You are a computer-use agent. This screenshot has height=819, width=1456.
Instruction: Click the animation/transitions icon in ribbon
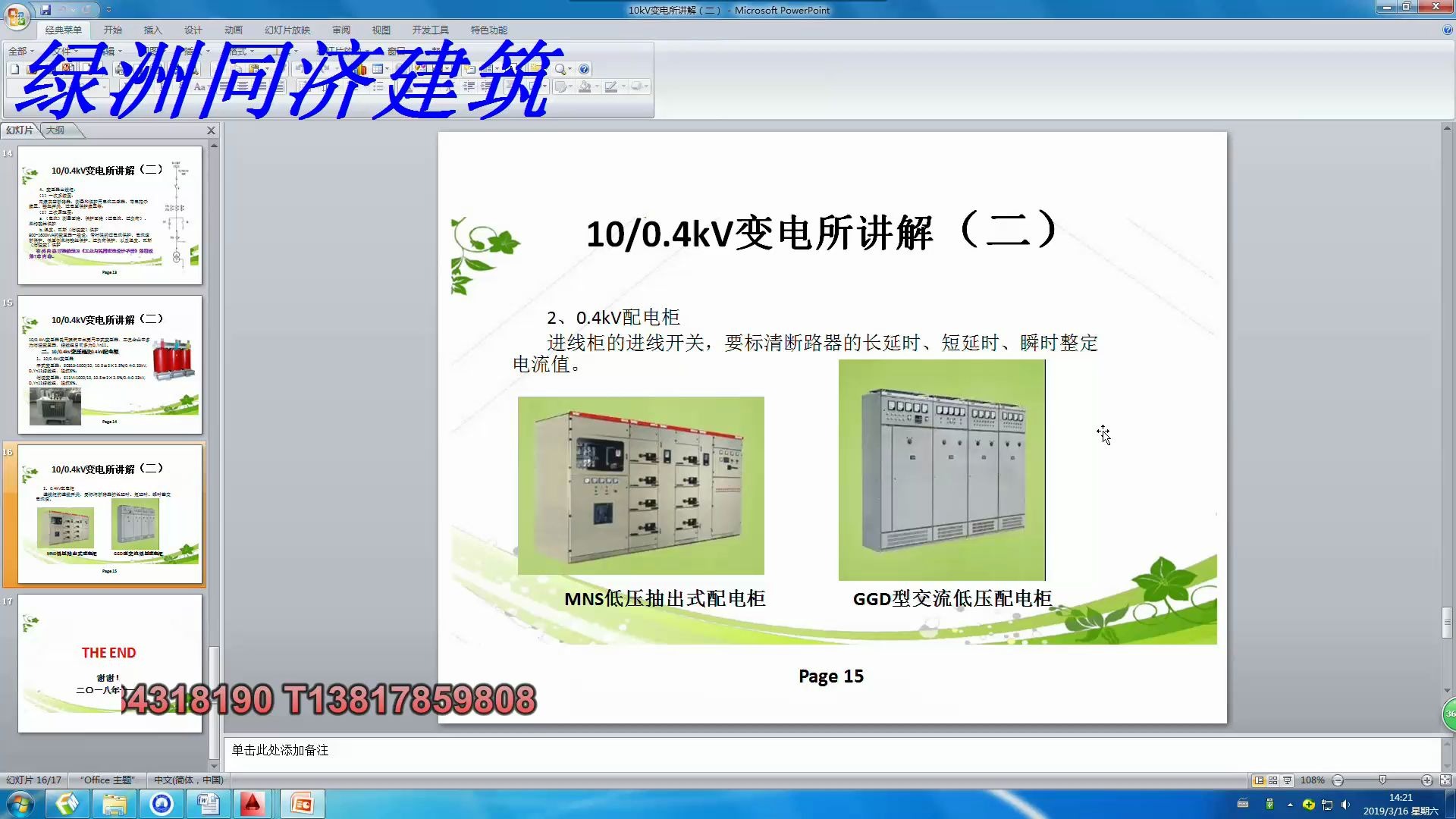coord(233,29)
